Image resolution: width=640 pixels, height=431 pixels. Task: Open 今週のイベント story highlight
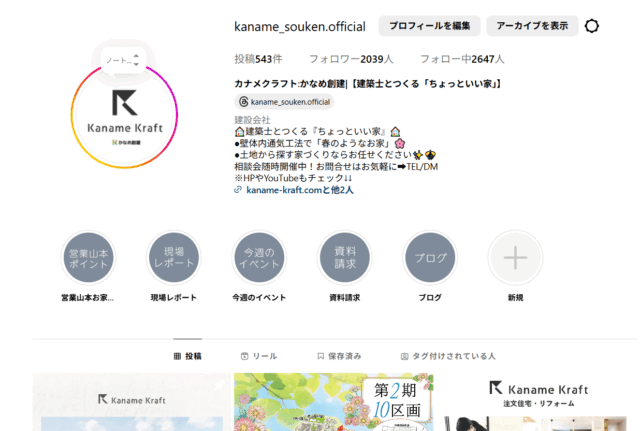pyautogui.click(x=259, y=258)
